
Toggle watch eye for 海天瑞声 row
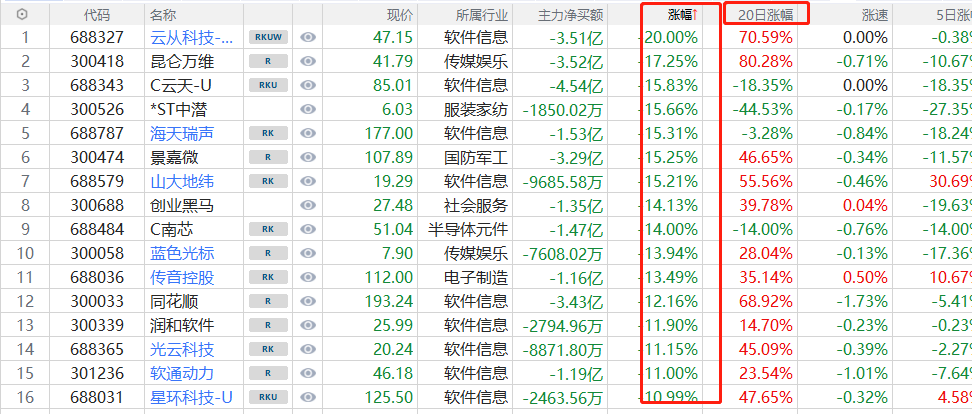308,133
